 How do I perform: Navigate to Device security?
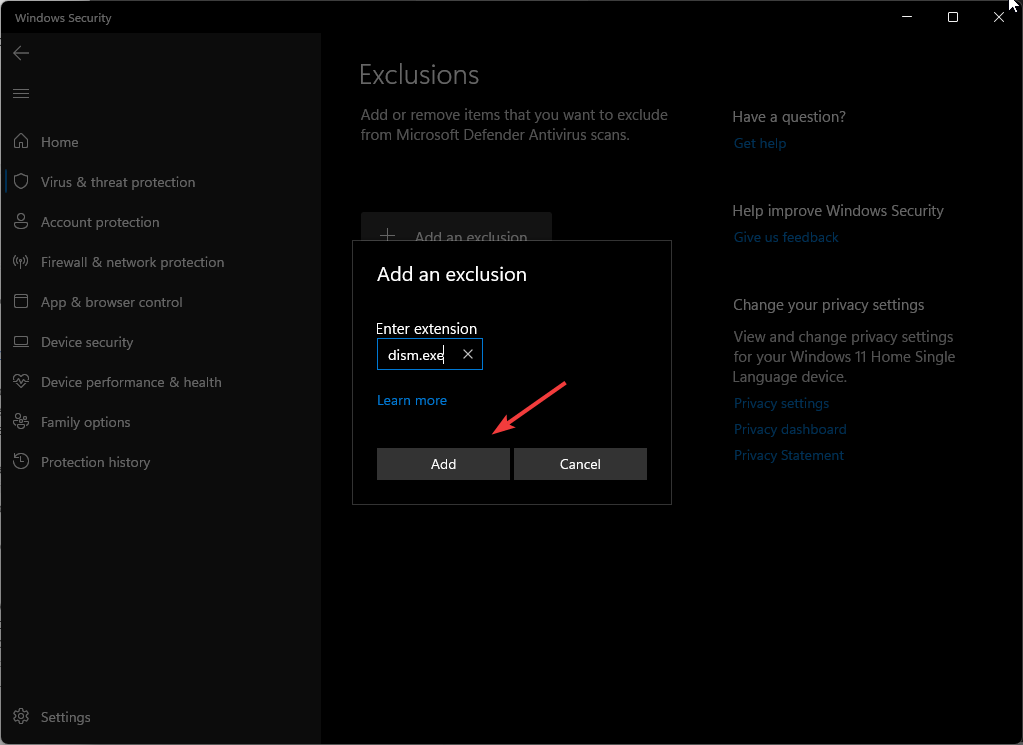[87, 342]
